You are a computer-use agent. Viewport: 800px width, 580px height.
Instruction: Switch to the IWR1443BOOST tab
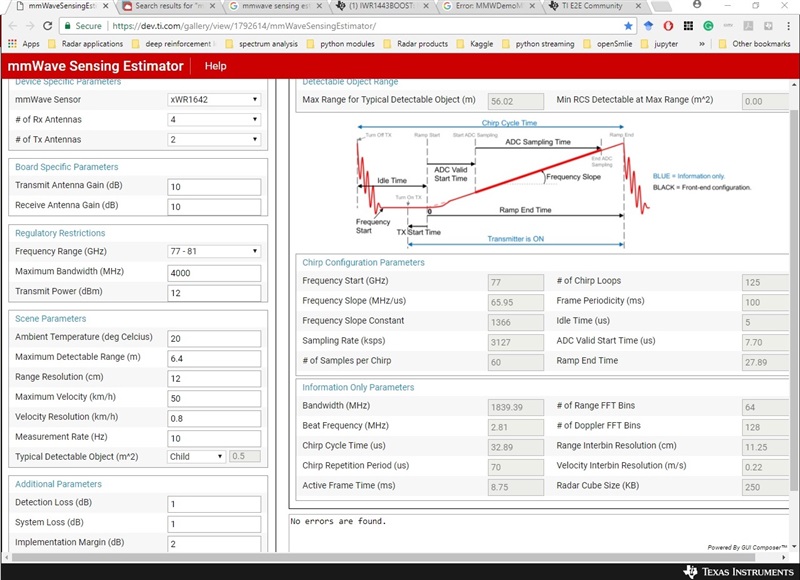tap(382, 6)
